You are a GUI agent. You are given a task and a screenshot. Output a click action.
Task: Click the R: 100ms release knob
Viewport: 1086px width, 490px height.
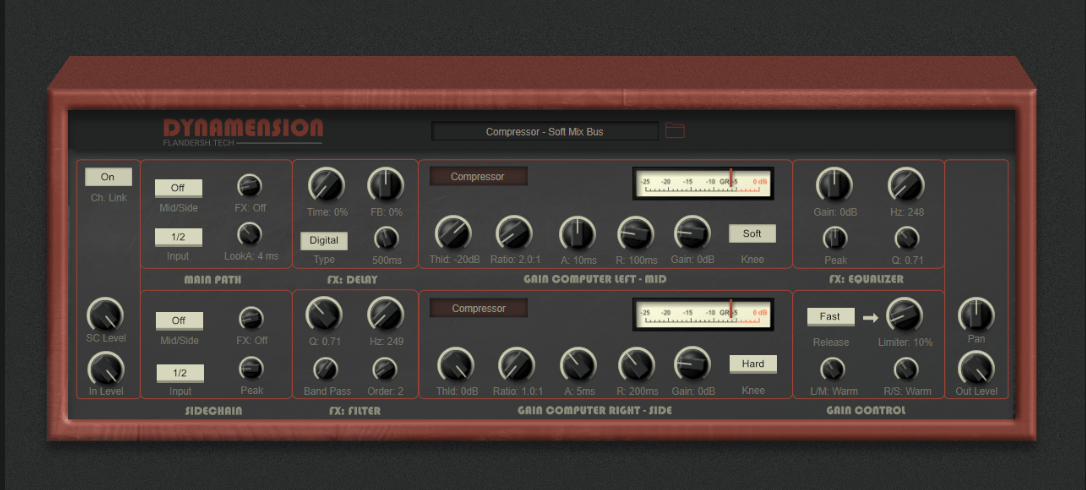[x=635, y=234]
